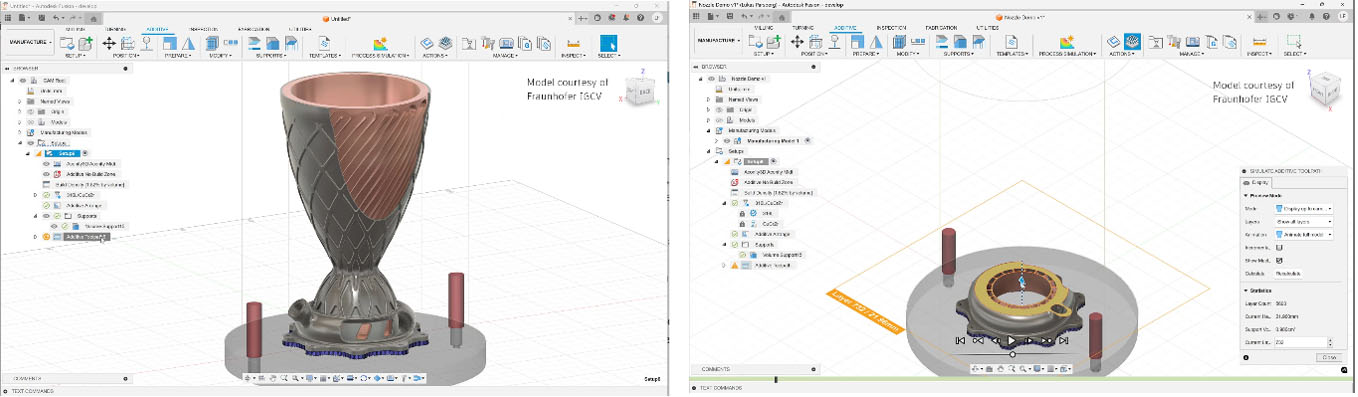Click the Modify lattice icon in left window
Image resolution: width=1358 pixels, height=397 pixels.
tap(212, 43)
